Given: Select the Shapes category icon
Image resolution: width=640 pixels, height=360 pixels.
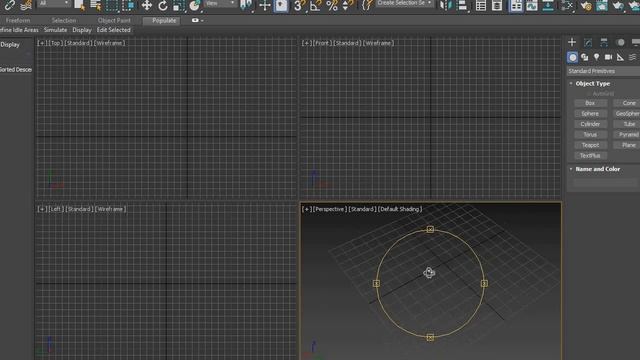Looking at the screenshot, I should coord(585,57).
